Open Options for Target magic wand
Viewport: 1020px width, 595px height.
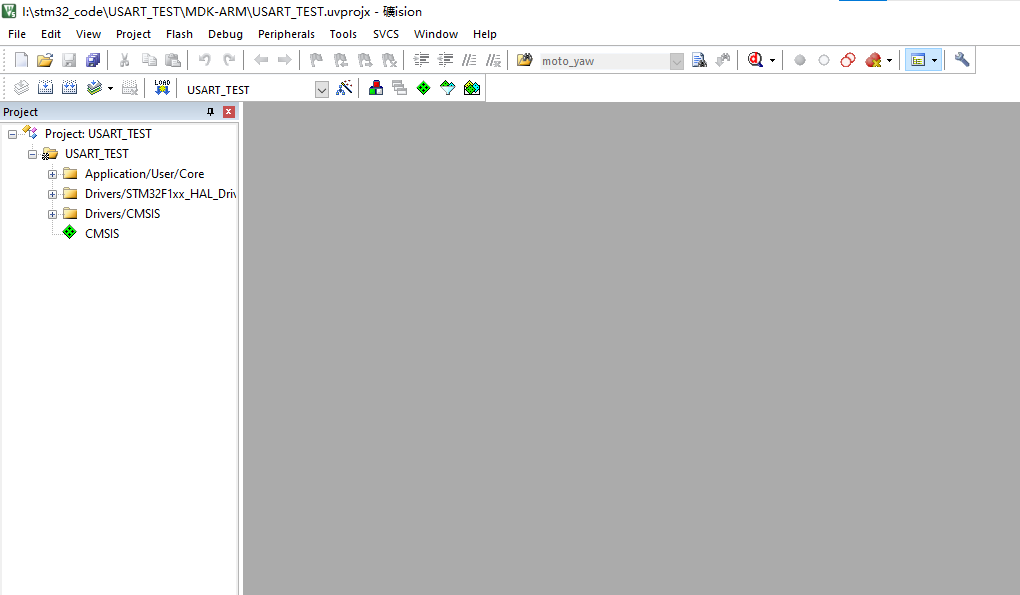coord(344,88)
